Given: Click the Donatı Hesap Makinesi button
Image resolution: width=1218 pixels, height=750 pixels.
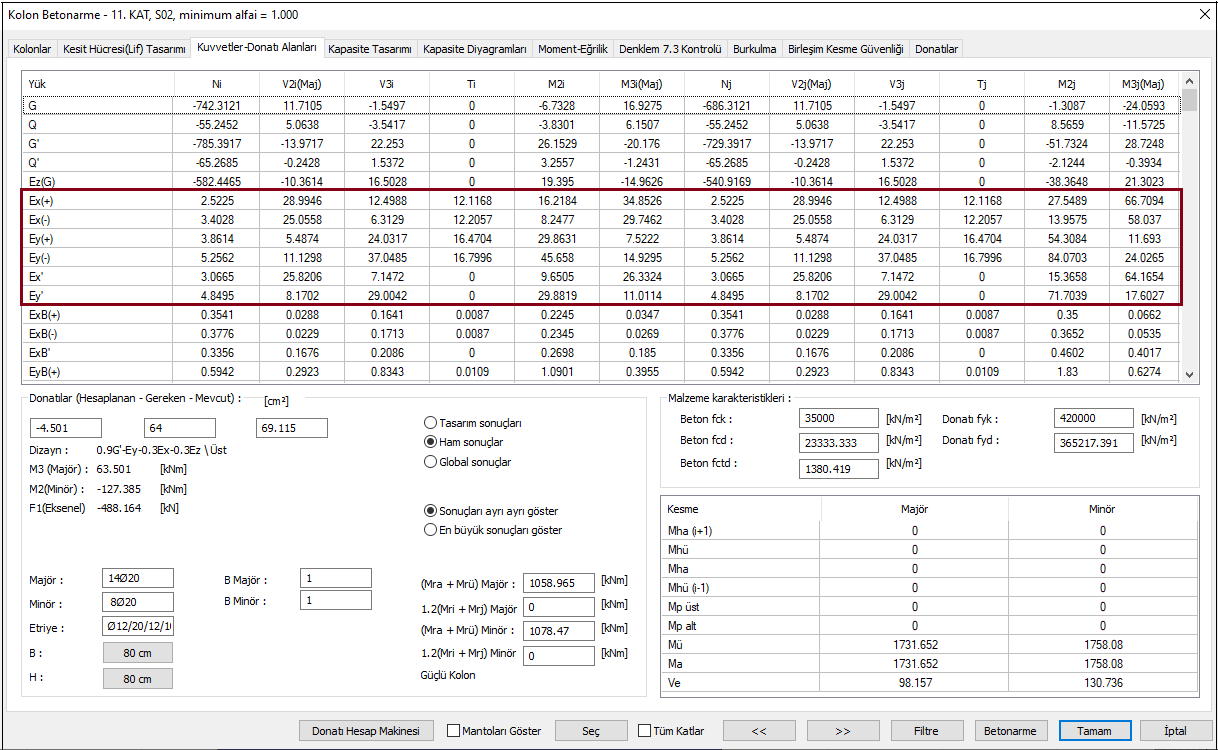Looking at the screenshot, I should pyautogui.click(x=372, y=731).
